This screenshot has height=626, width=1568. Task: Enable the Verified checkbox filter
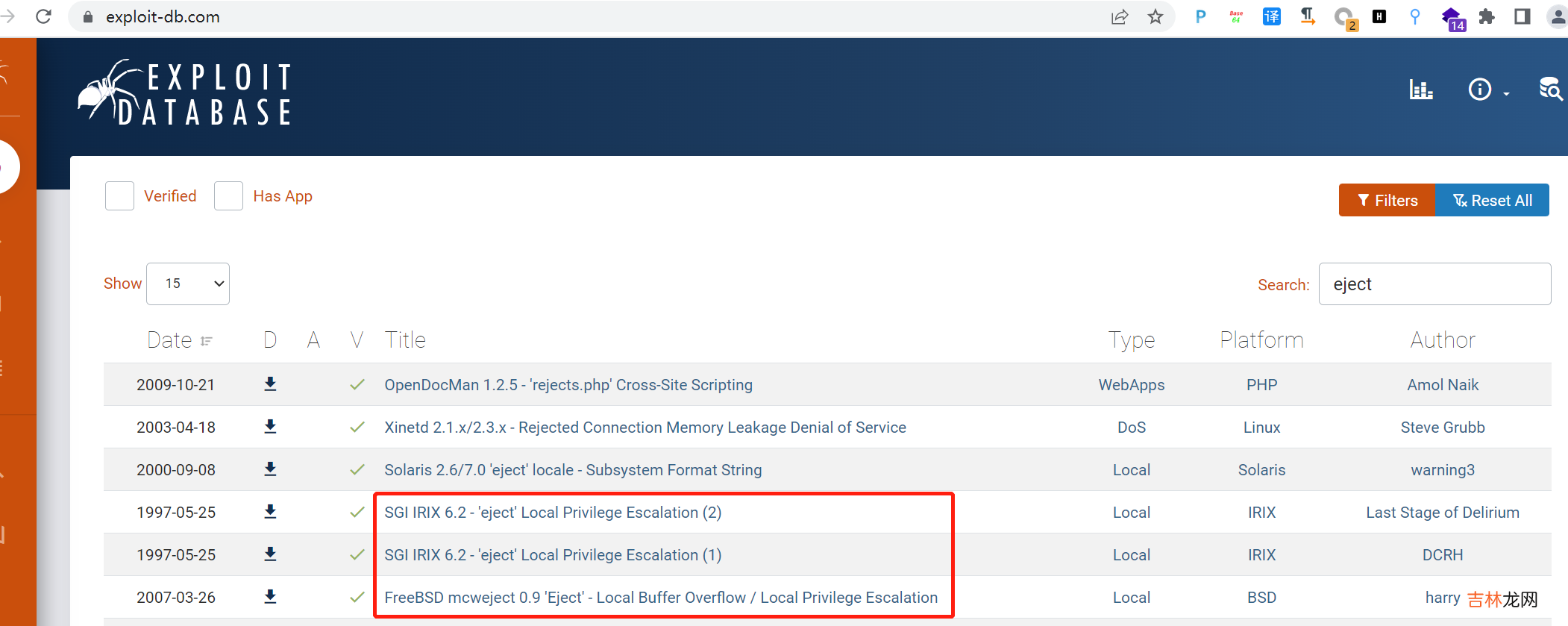point(119,195)
